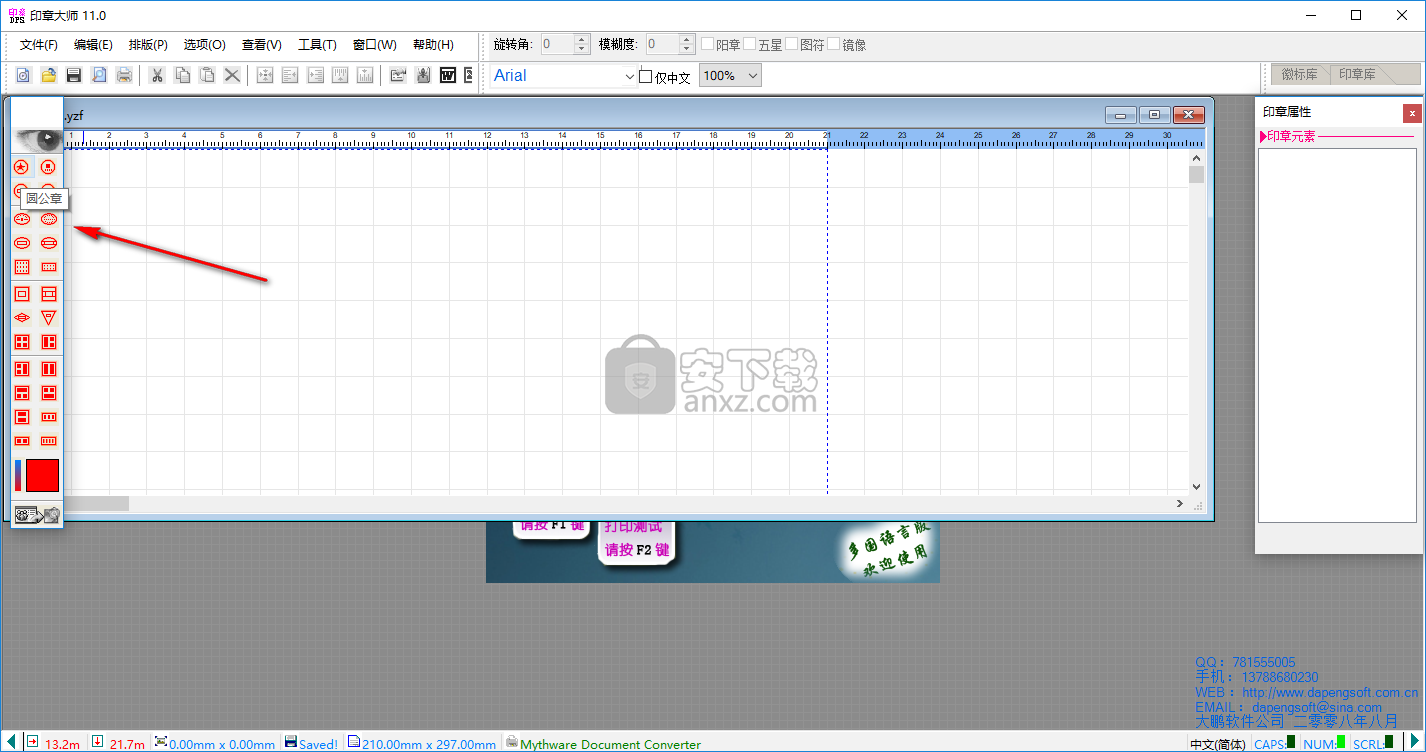Click the horizontal scrollbar right arrow

tap(1180, 503)
